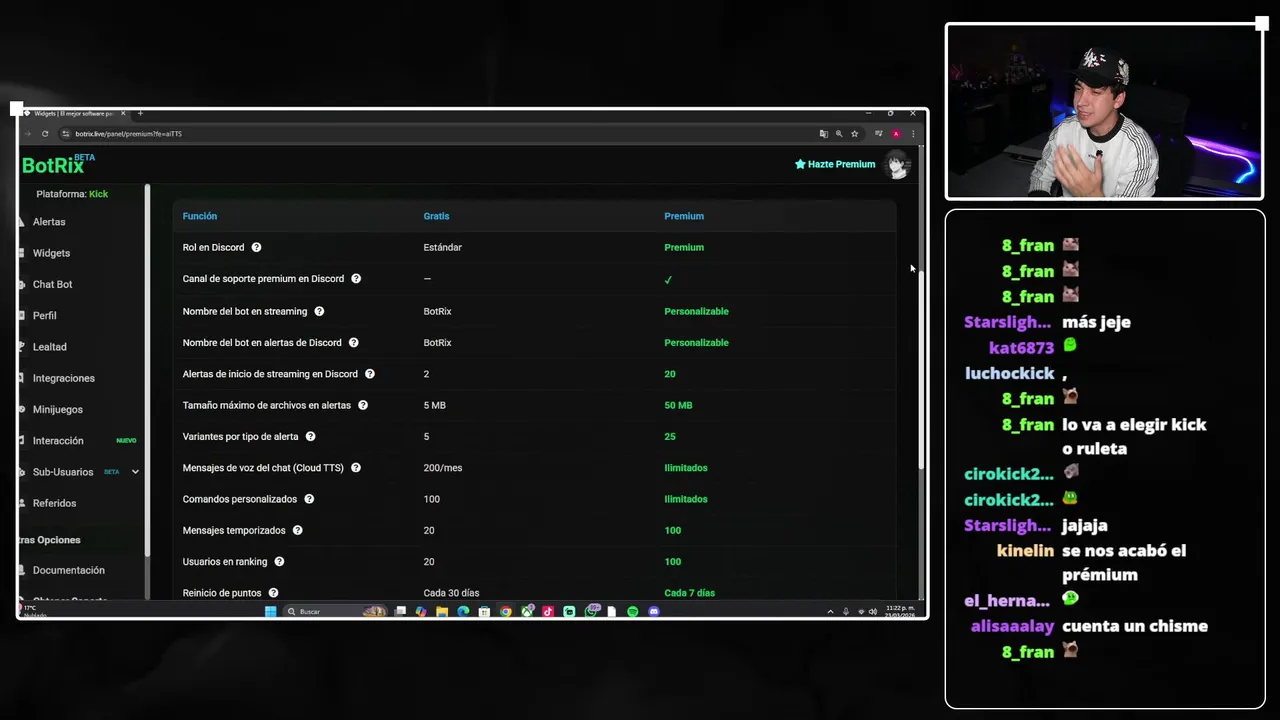Screen dimensions: 1280x720
Task: Open help icon for Variantes por tipo de alerta
Action: coord(310,436)
